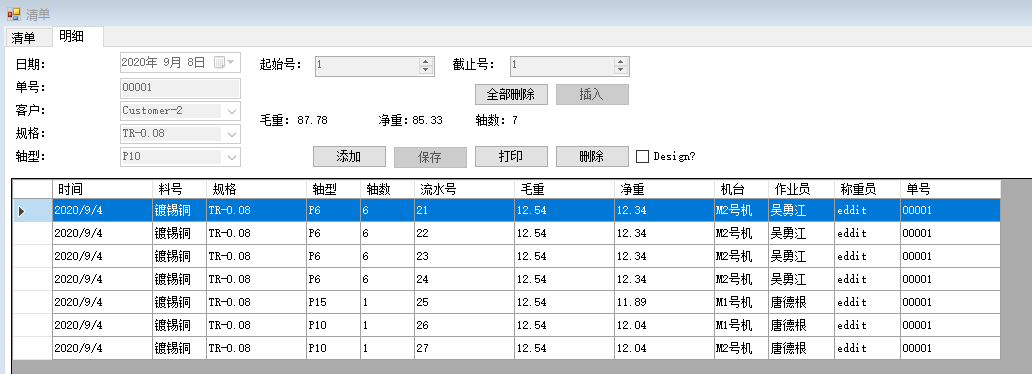Screen dimensions: 1032x374
Task: Click 作业员 唐德根 in 流水号 27 row
Action: [x=801, y=348]
